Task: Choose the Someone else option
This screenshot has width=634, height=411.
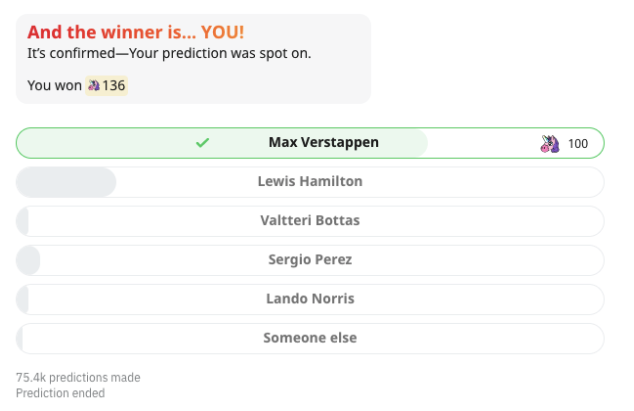Action: tap(310, 338)
